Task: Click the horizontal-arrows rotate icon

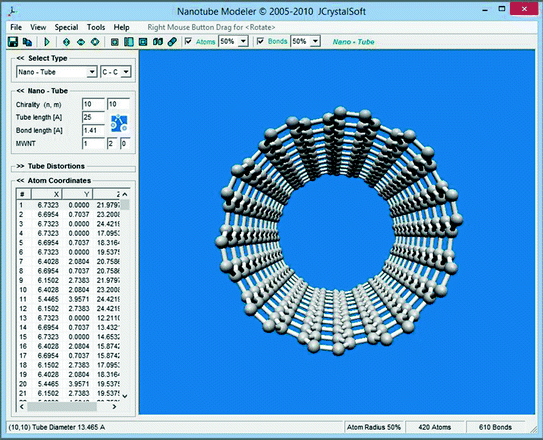Action: coord(81,42)
